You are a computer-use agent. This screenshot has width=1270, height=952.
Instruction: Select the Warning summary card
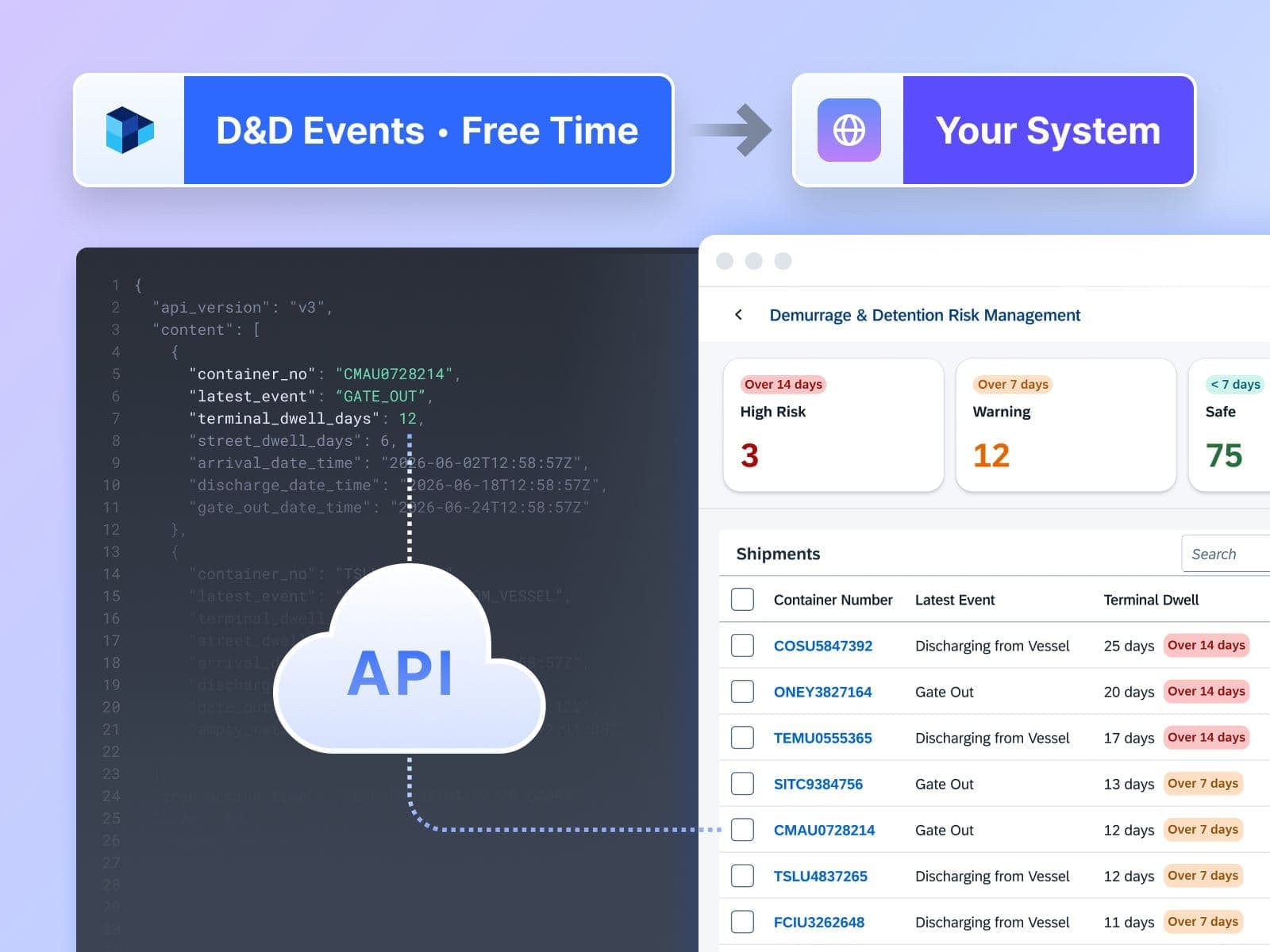(1065, 424)
